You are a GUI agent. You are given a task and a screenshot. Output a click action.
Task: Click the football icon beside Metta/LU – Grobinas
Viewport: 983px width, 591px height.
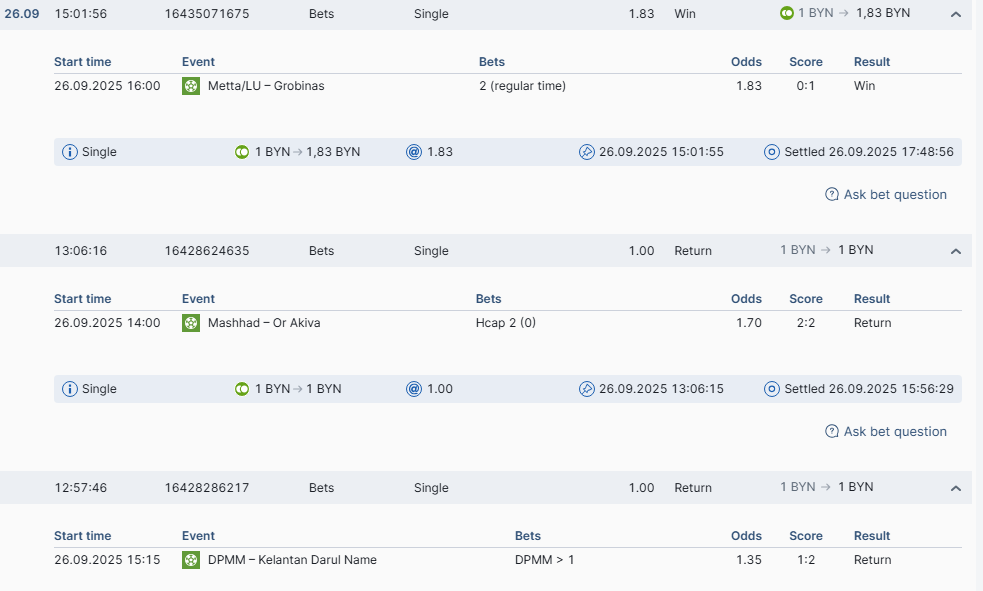pyautogui.click(x=191, y=86)
